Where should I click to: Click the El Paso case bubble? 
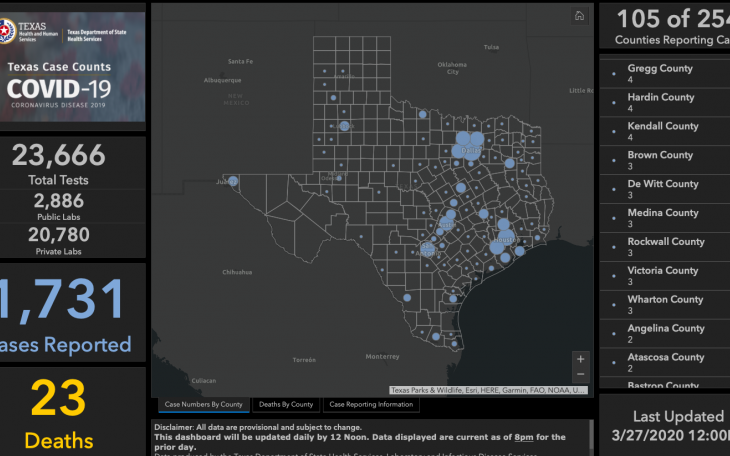click(233, 181)
